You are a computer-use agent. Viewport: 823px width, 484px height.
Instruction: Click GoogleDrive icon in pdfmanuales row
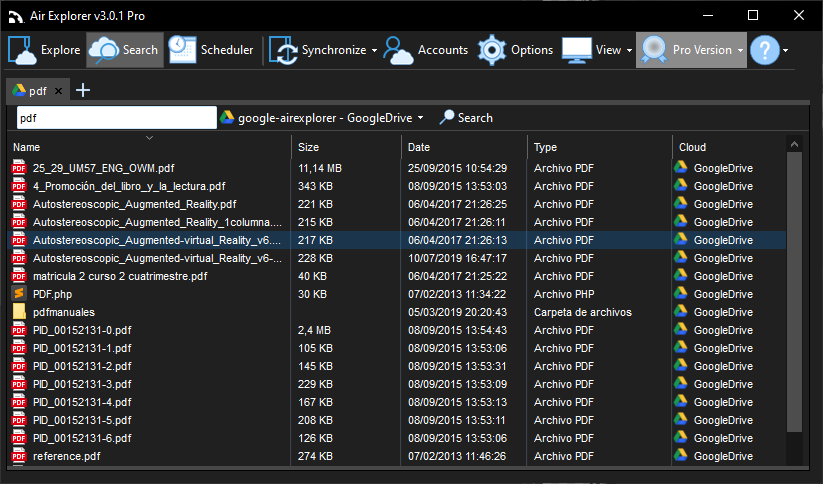click(x=681, y=311)
